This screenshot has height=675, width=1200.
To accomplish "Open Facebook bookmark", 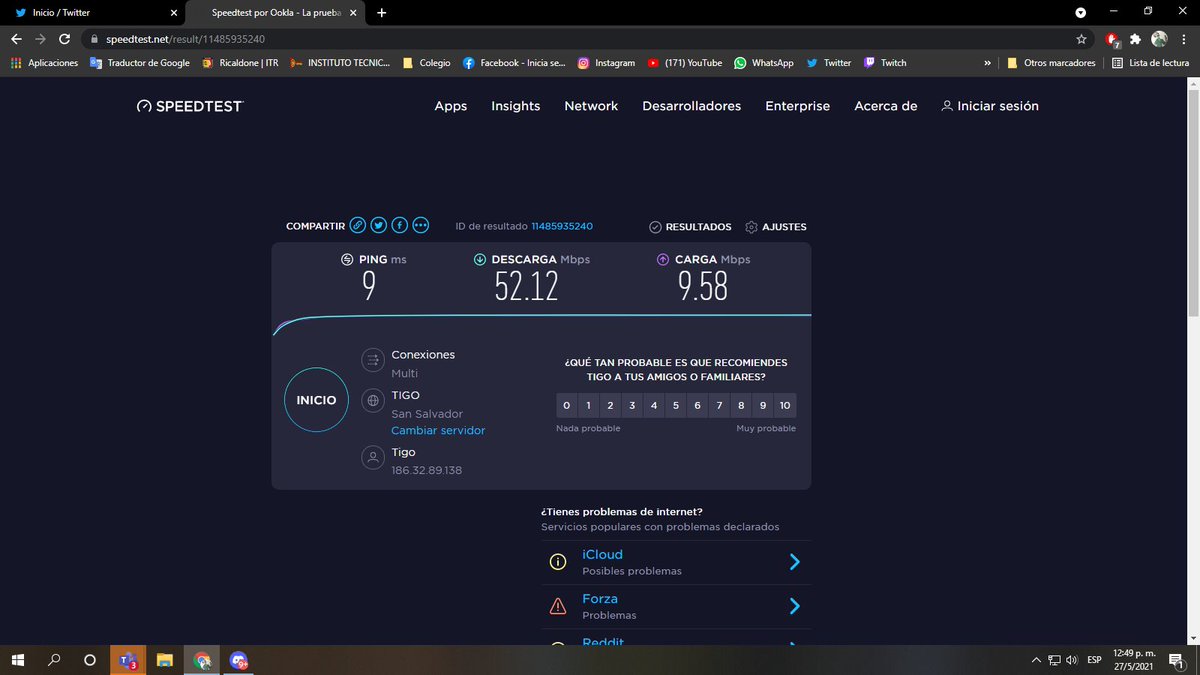I will pos(514,62).
